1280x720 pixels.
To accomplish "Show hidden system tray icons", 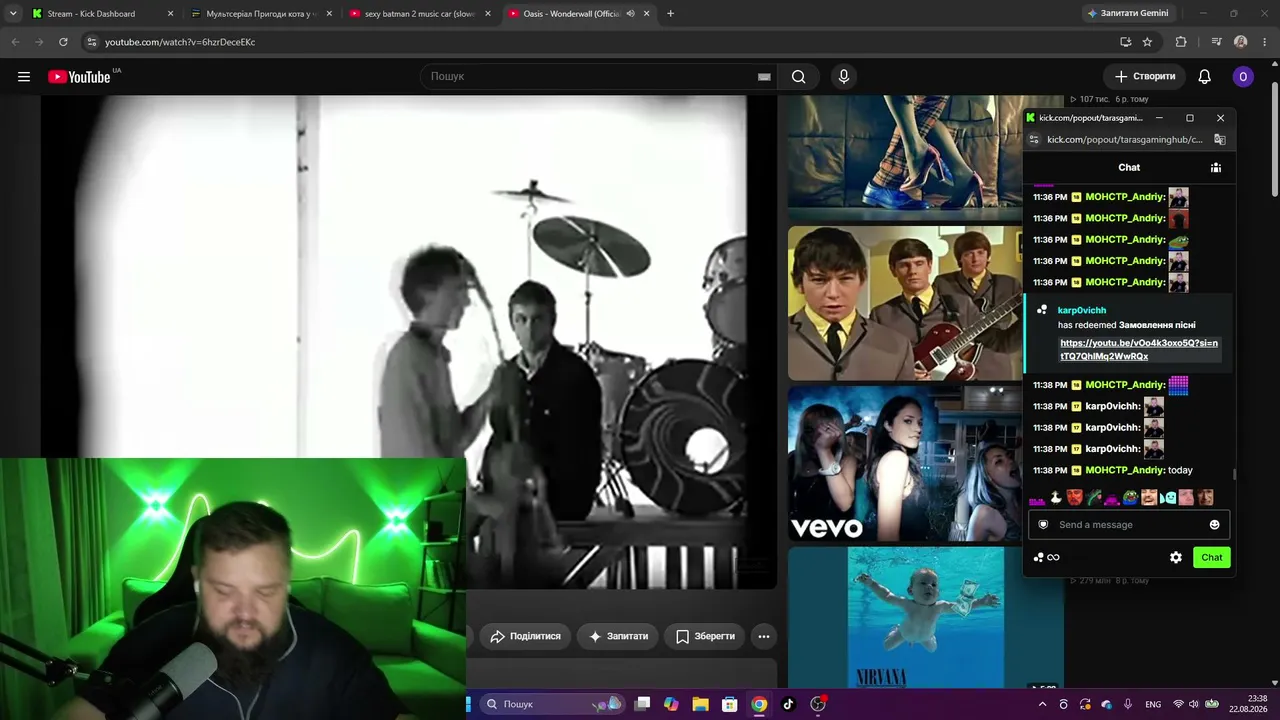I will 1042,704.
